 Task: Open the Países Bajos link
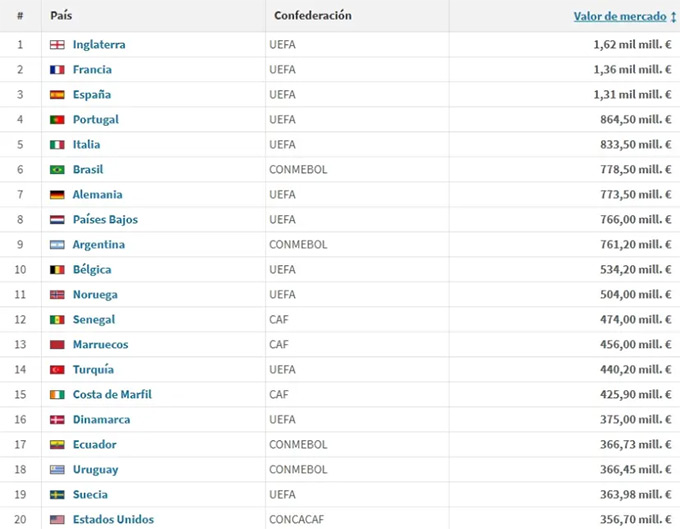click(105, 220)
